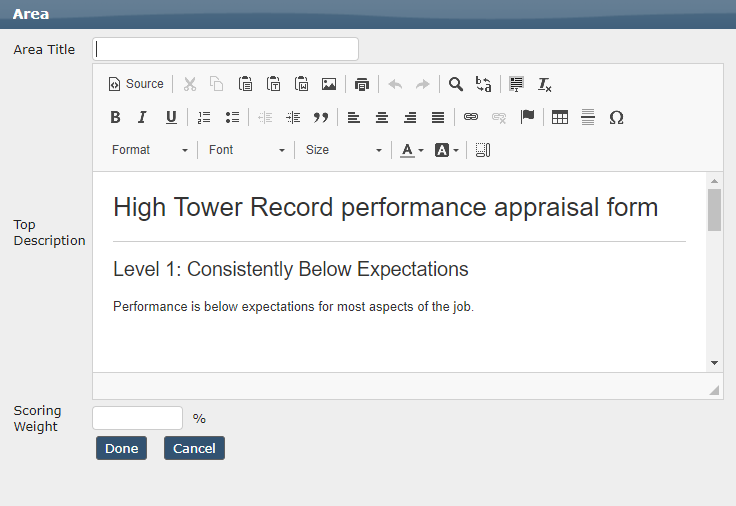Insert an image using the Image icon
The height and width of the screenshot is (506, 736).
pyautogui.click(x=329, y=84)
